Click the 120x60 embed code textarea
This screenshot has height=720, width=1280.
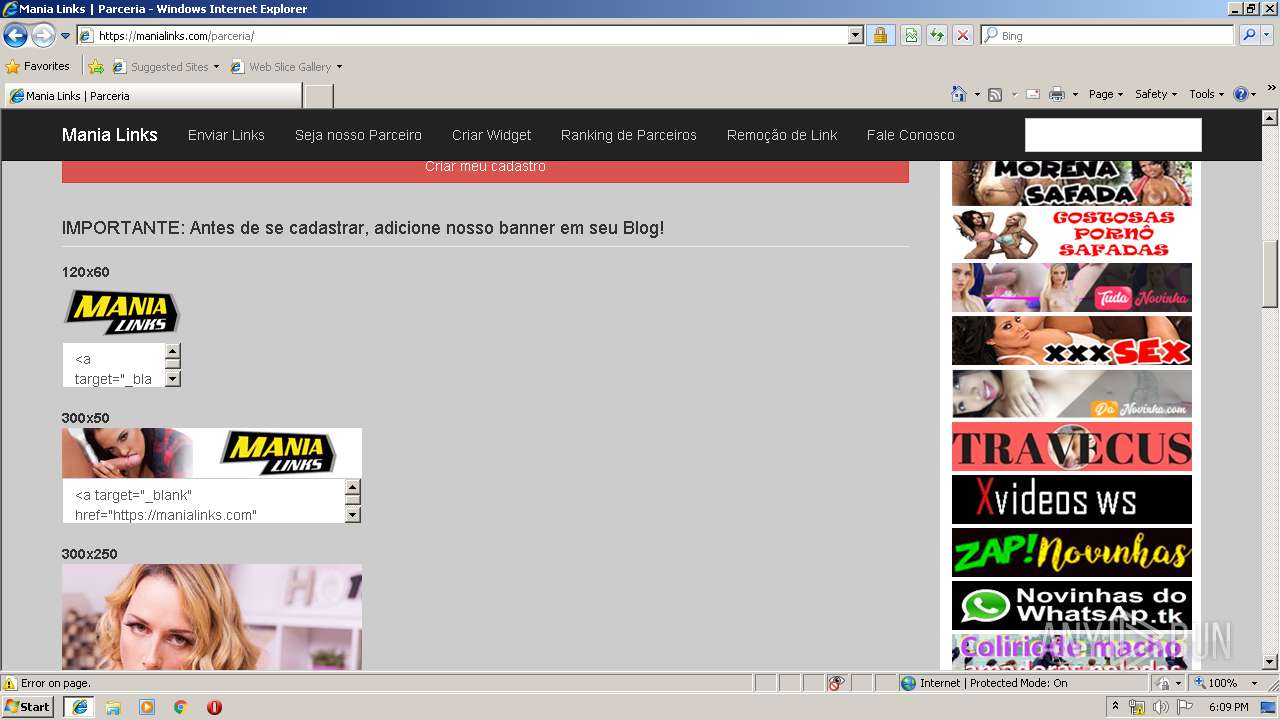(113, 365)
